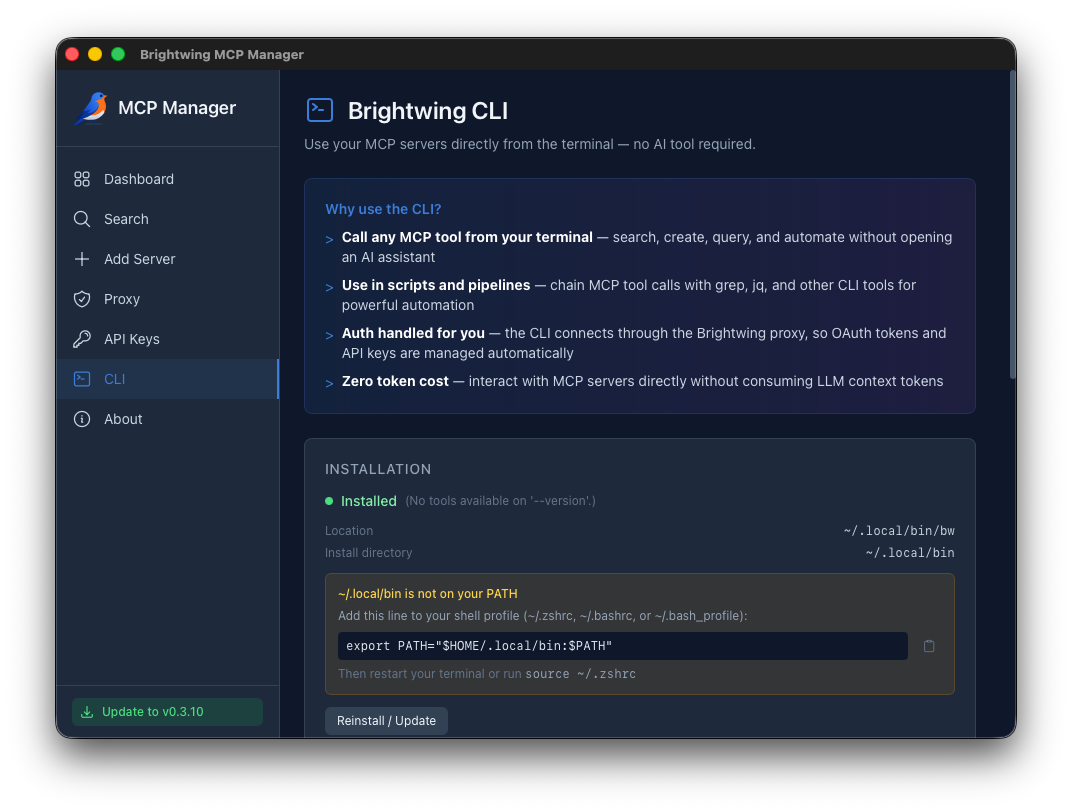Select the CLI sidebar item
Viewport: 1072px width, 812px height.
(x=168, y=379)
